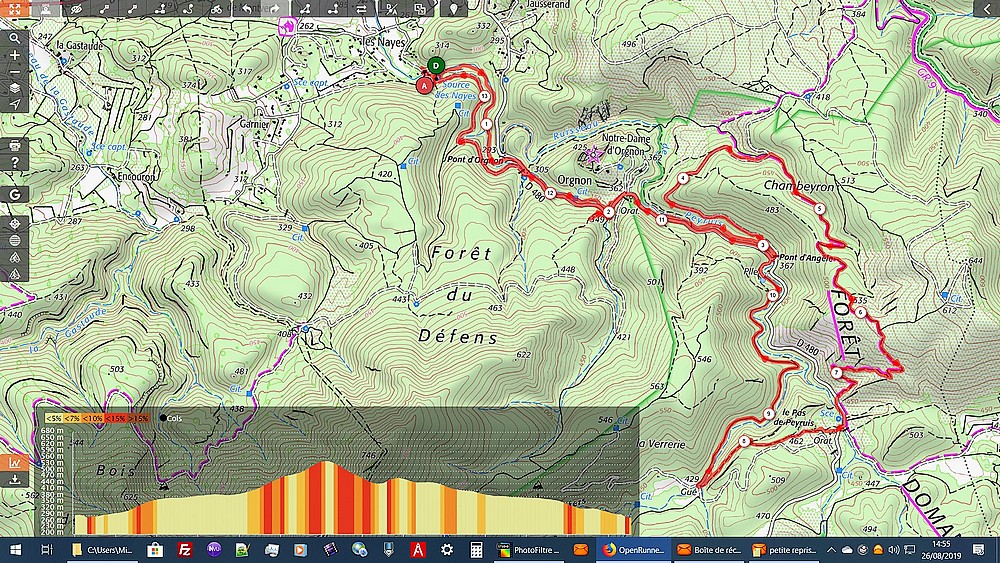Image resolution: width=1000 pixels, height=563 pixels.
Task: Toggle the elevation profile chart icon
Action: pyautogui.click(x=14, y=462)
